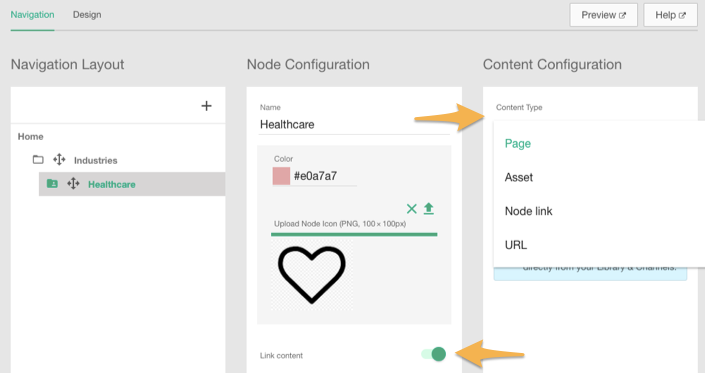705x373 pixels.
Task: Click the Content Type label
Action: 519,107
